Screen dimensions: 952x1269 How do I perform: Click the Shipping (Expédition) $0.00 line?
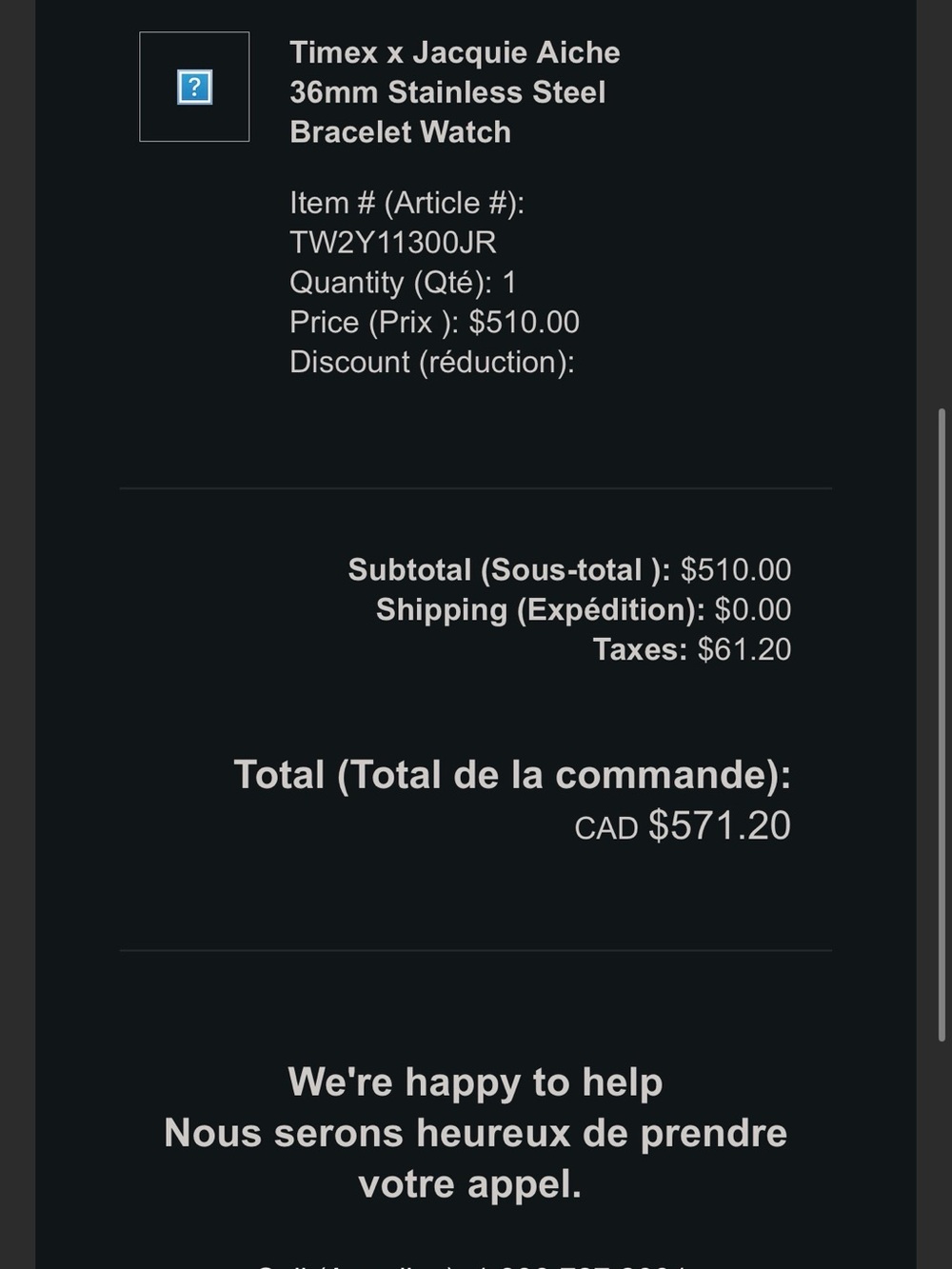[x=584, y=610]
